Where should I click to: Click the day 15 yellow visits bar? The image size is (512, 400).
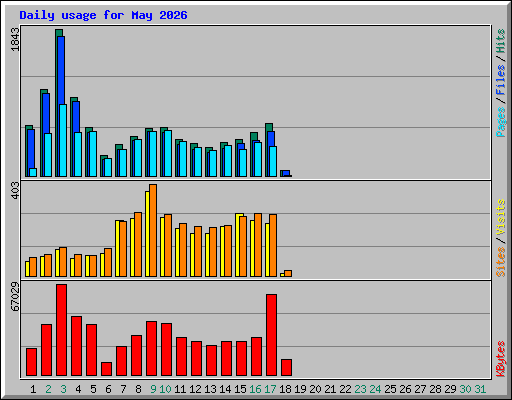tap(238, 245)
